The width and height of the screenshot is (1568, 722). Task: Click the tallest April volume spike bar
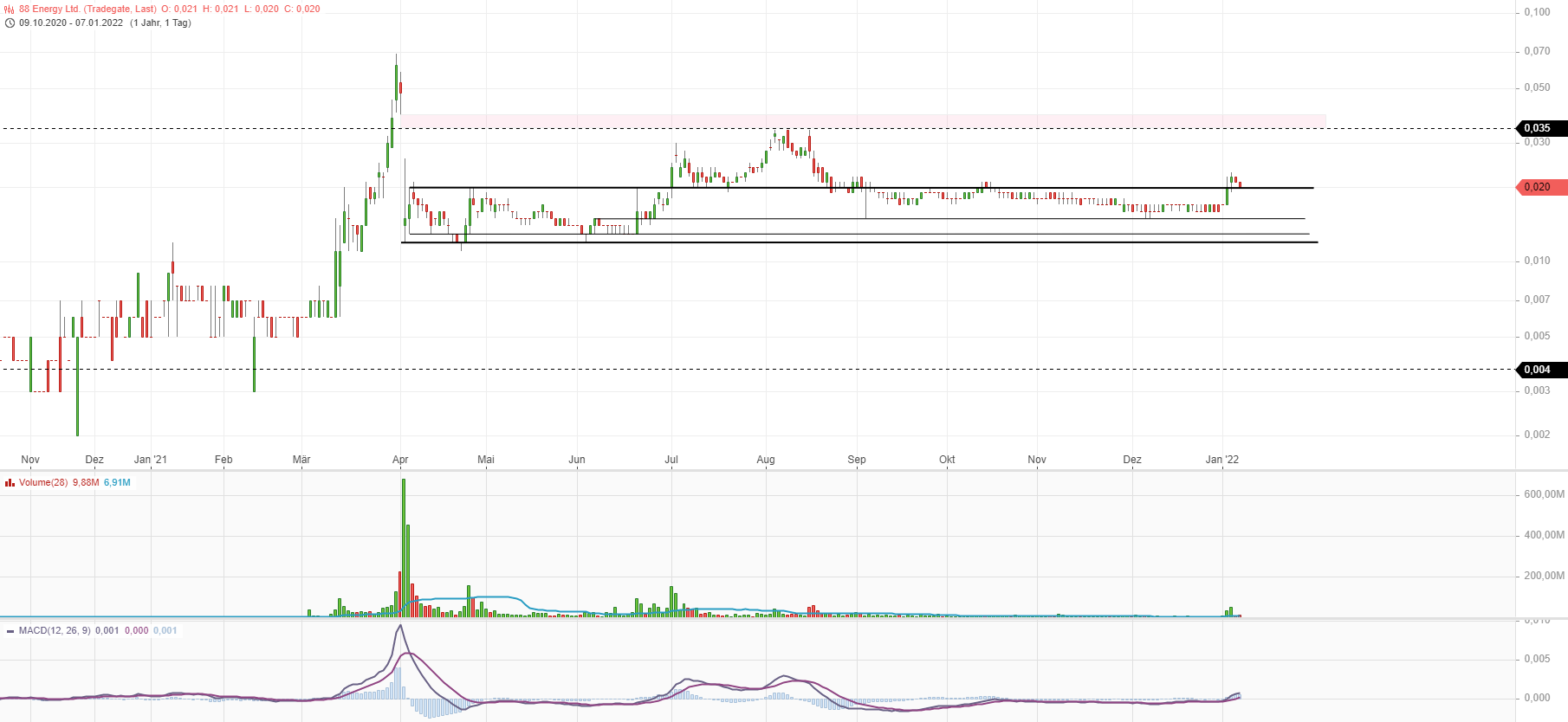point(404,547)
